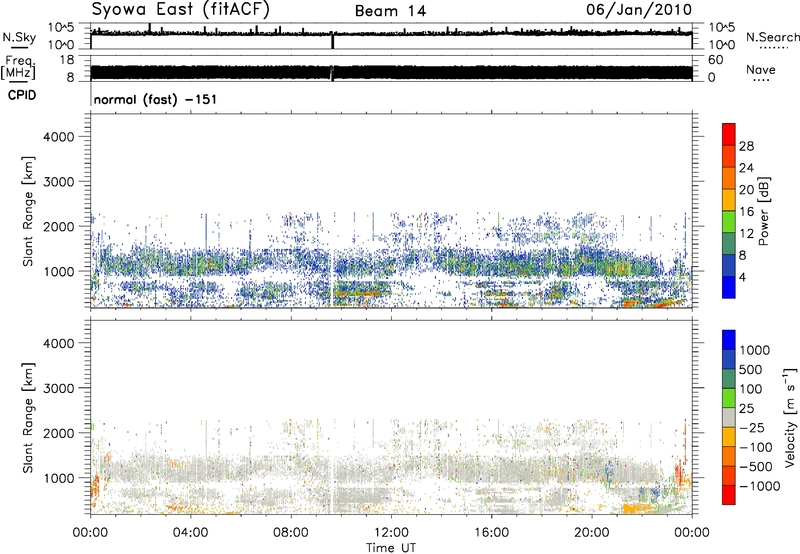Click the '2000' tick on the velocity panel
The image size is (800, 554).
click(58, 433)
